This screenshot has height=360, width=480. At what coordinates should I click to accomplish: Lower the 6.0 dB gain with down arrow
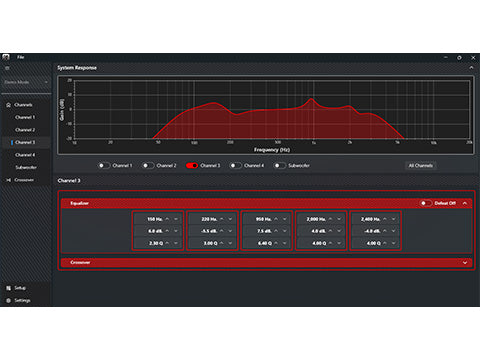(x=176, y=231)
